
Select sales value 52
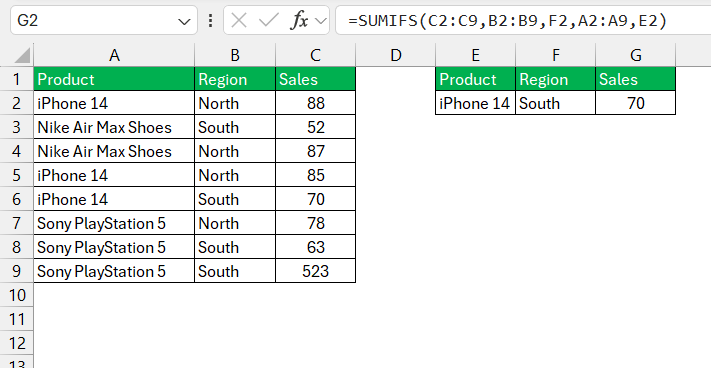316,127
